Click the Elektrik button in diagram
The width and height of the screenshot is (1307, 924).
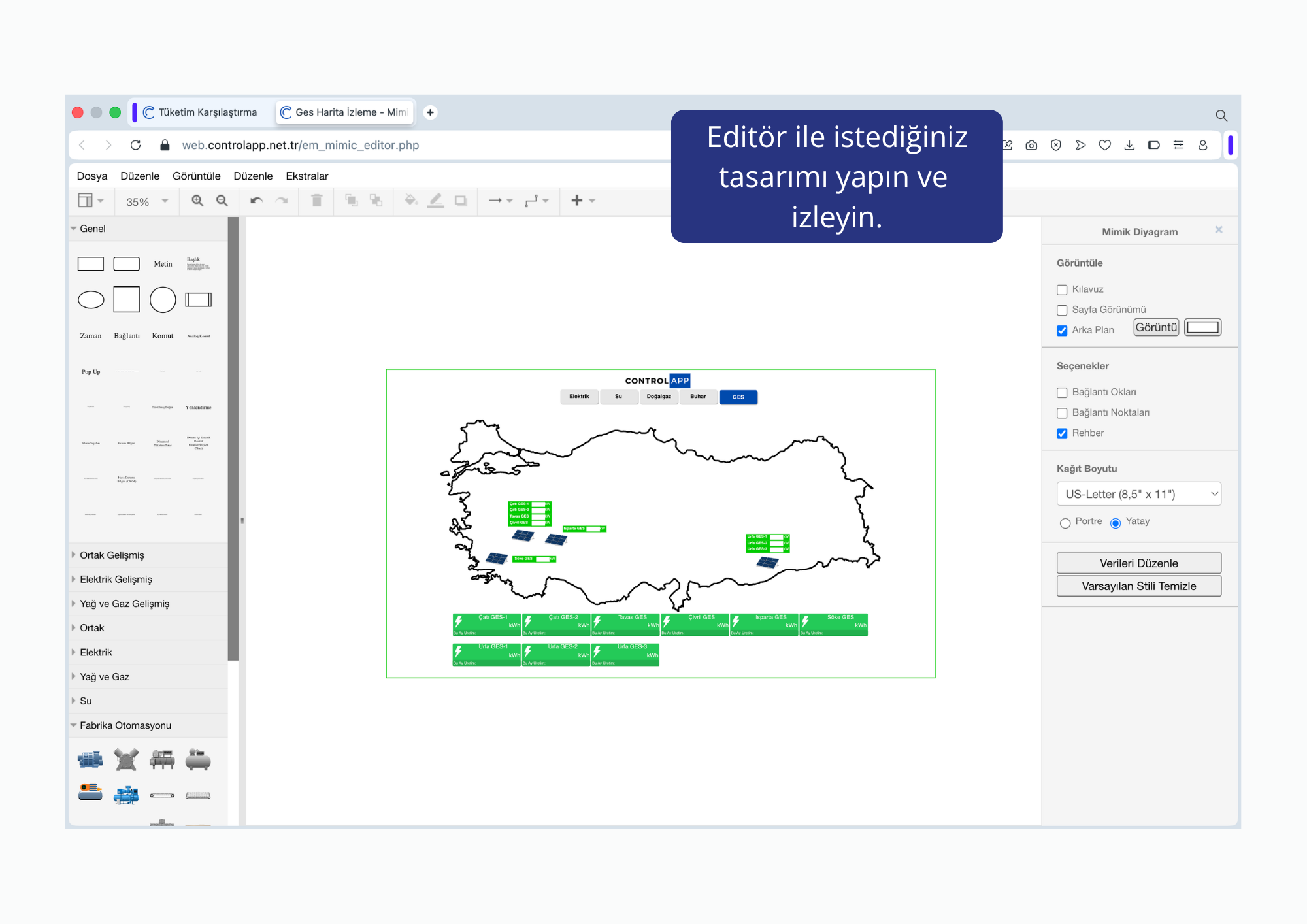point(579,397)
